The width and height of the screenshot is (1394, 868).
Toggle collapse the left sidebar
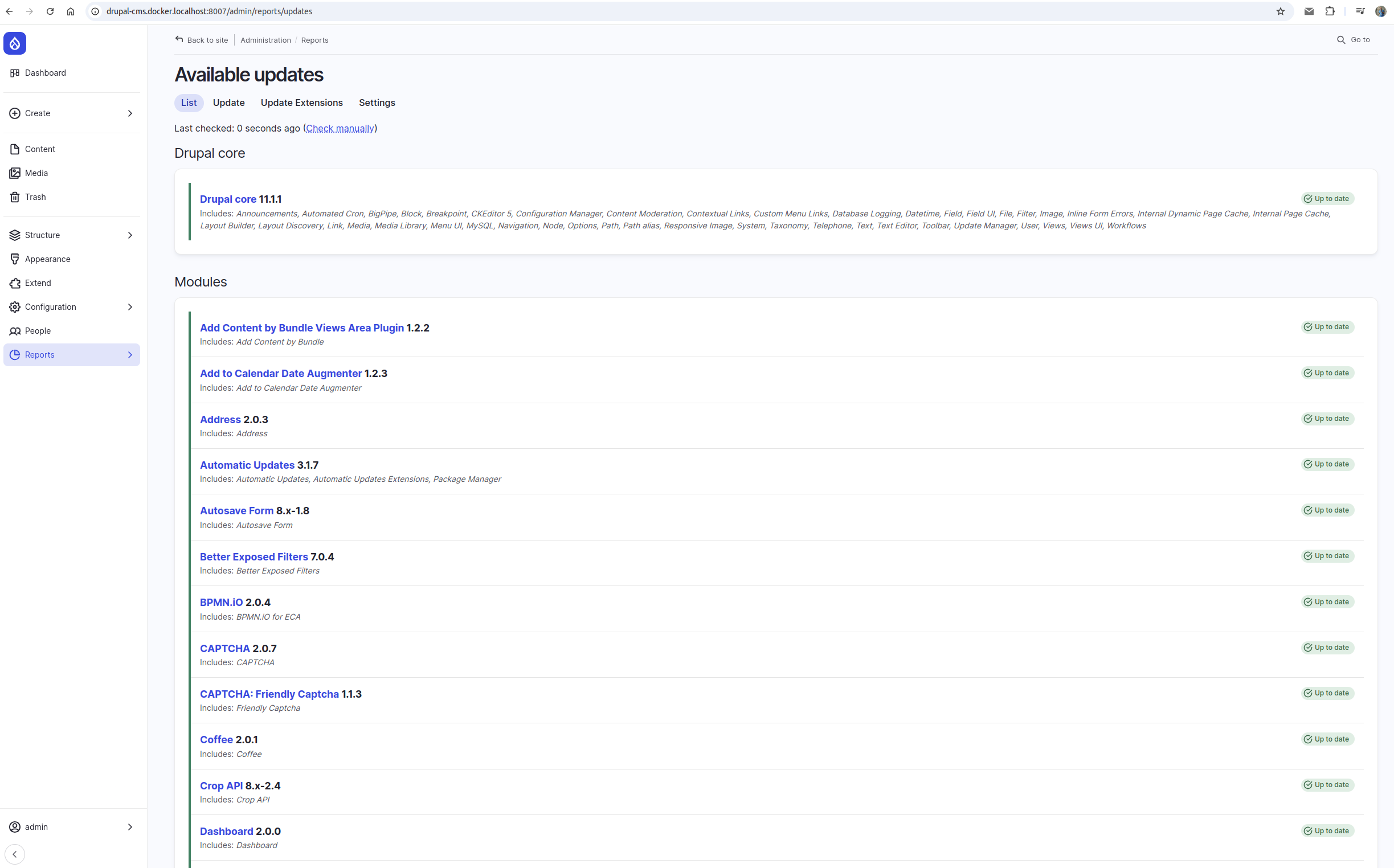tap(14, 854)
